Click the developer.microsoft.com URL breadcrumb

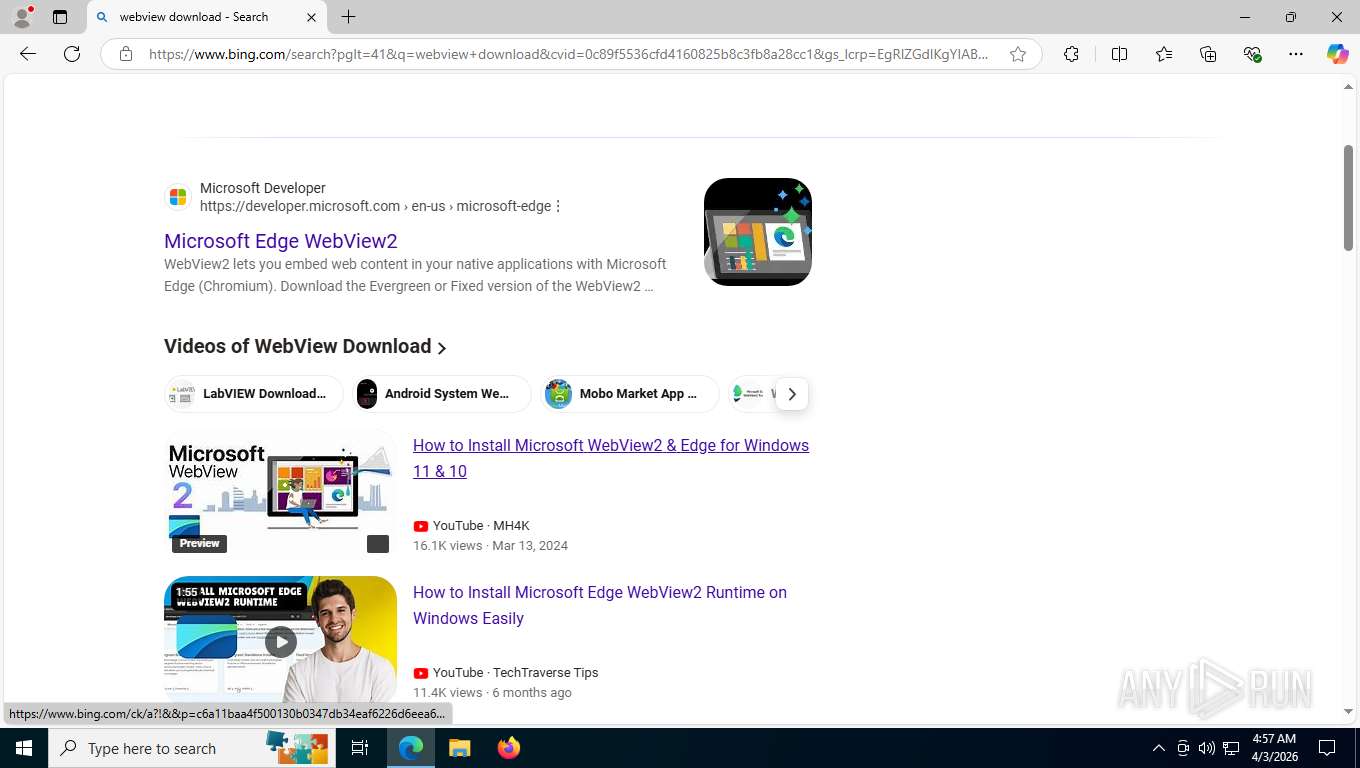(375, 206)
